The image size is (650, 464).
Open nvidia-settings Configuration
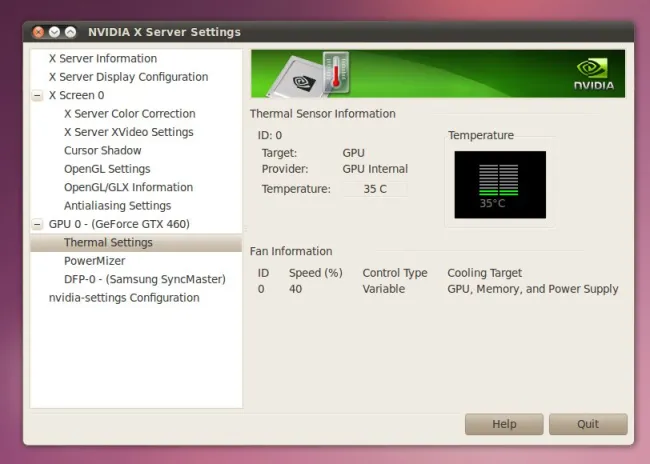tap(124, 298)
